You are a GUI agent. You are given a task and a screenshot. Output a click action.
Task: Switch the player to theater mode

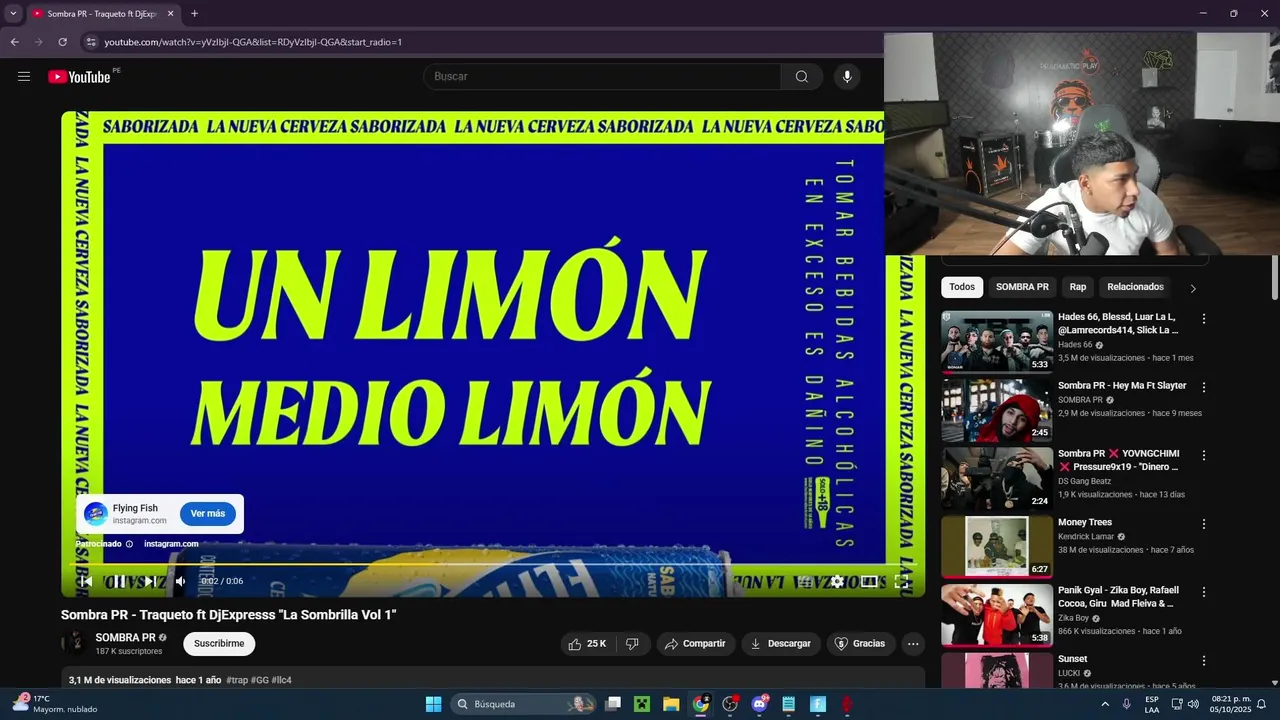869,581
